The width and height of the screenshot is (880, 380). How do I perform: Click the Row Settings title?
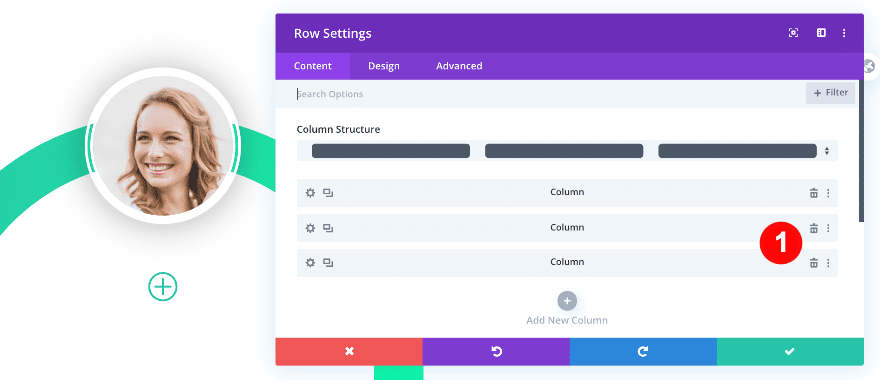332,34
